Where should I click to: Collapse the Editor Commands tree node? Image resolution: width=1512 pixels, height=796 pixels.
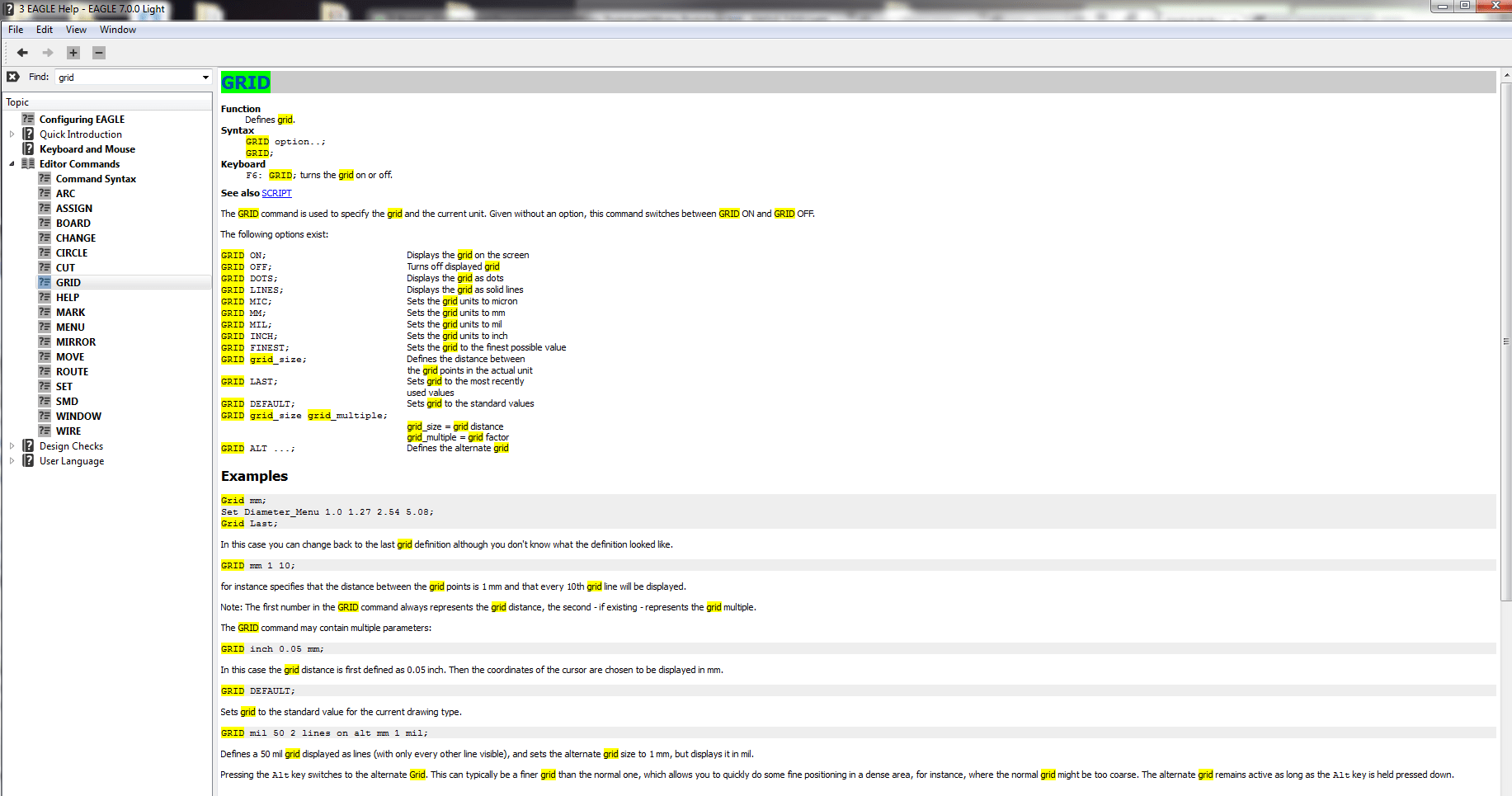tap(12, 163)
